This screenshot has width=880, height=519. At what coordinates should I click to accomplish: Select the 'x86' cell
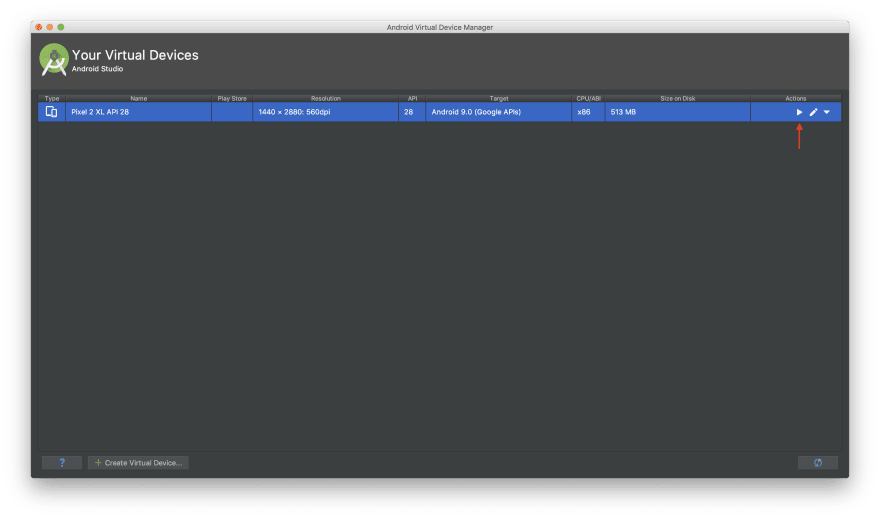coord(588,112)
